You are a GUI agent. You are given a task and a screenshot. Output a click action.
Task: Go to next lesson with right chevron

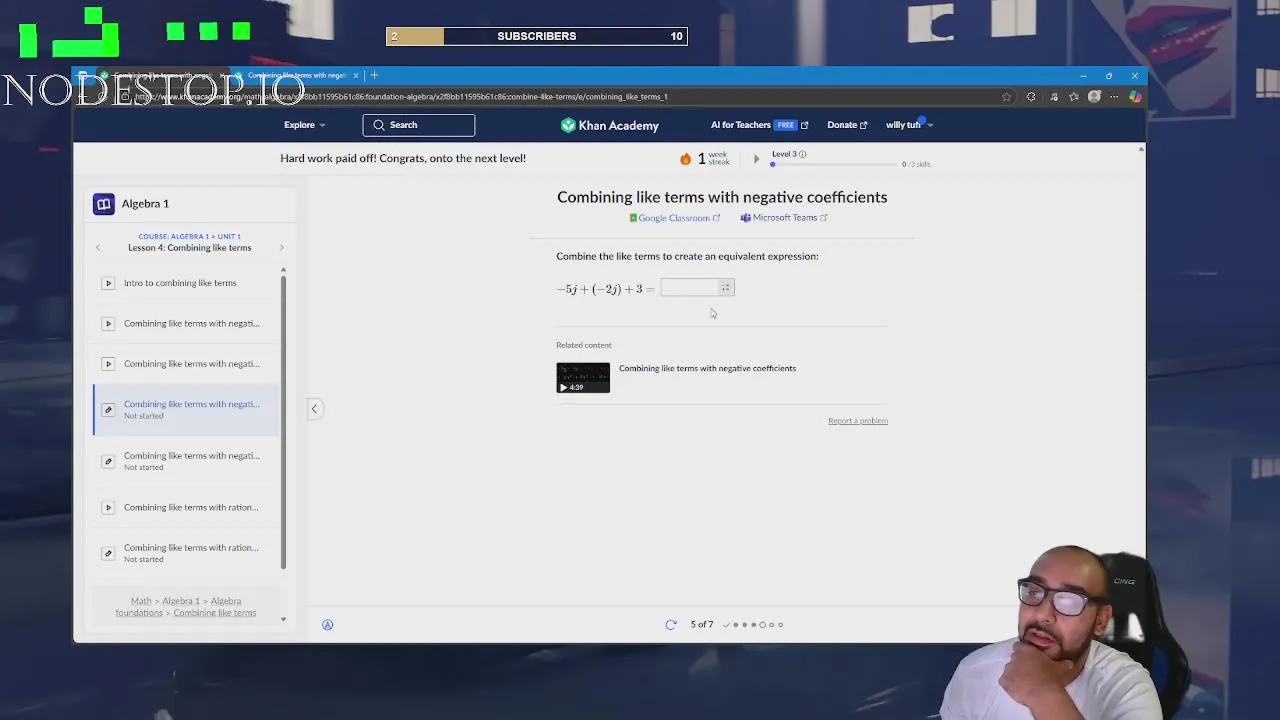[281, 248]
